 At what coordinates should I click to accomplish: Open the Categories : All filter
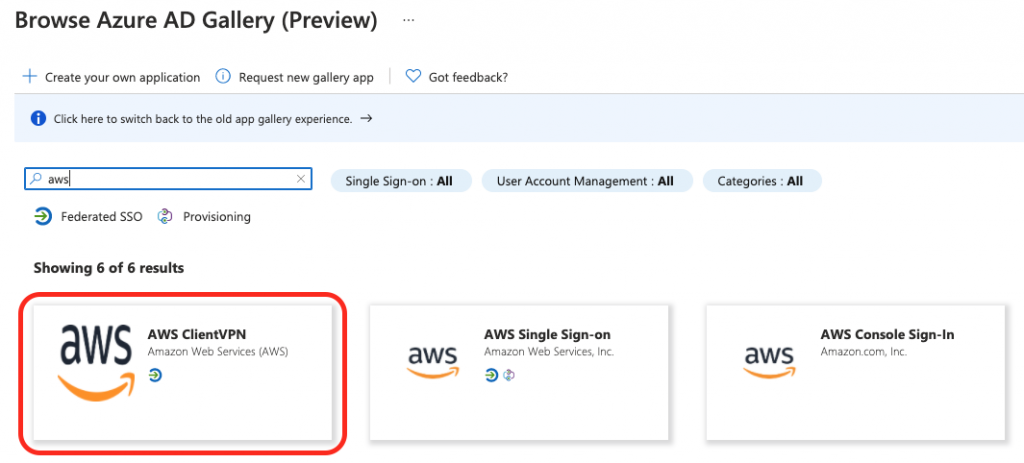click(x=762, y=181)
